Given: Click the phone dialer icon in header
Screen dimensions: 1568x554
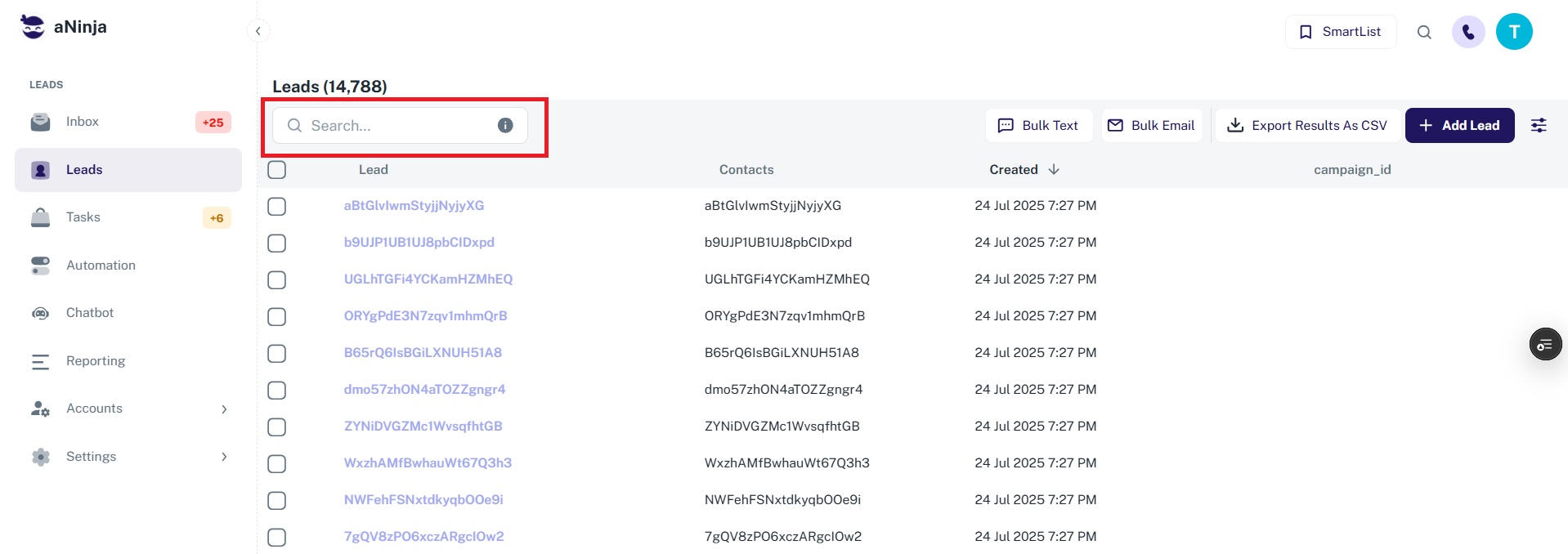Looking at the screenshot, I should pos(1467,32).
